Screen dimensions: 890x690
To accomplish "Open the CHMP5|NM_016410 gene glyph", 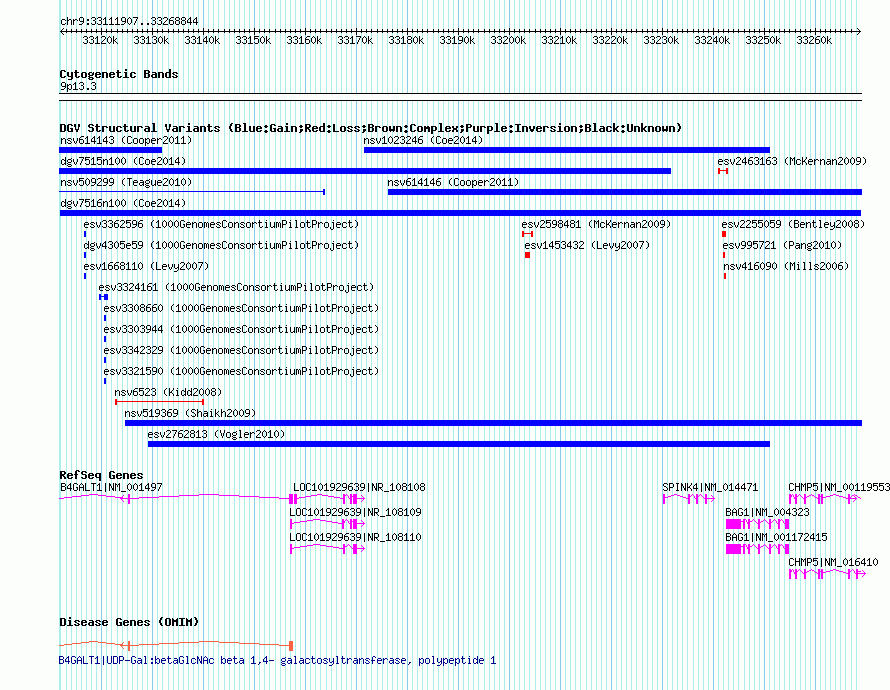I will pyautogui.click(x=827, y=574).
